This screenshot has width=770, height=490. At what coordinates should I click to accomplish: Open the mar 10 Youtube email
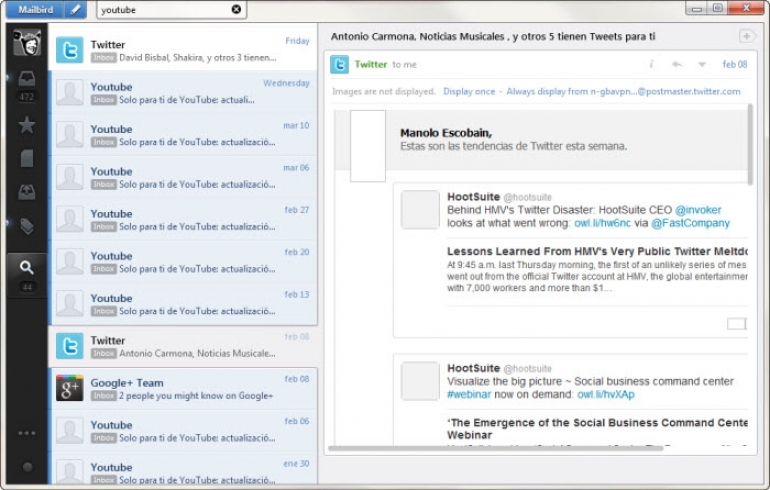[183, 135]
